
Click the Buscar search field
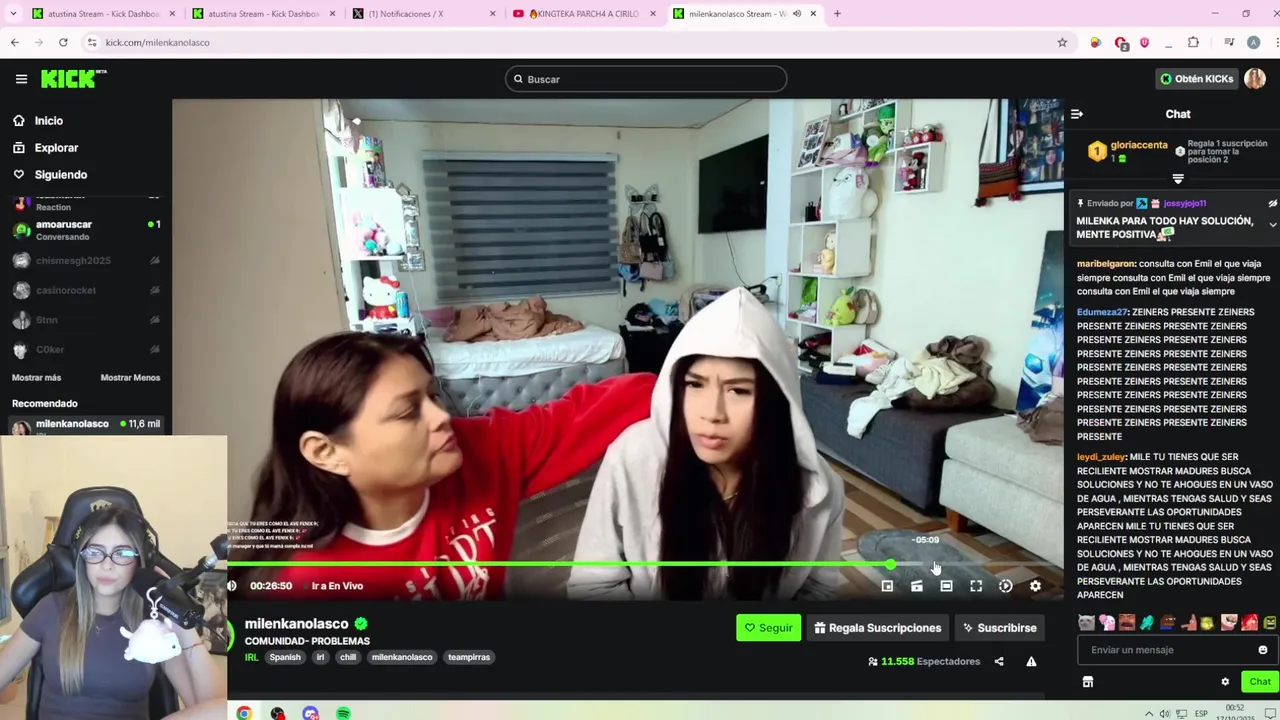pos(646,79)
